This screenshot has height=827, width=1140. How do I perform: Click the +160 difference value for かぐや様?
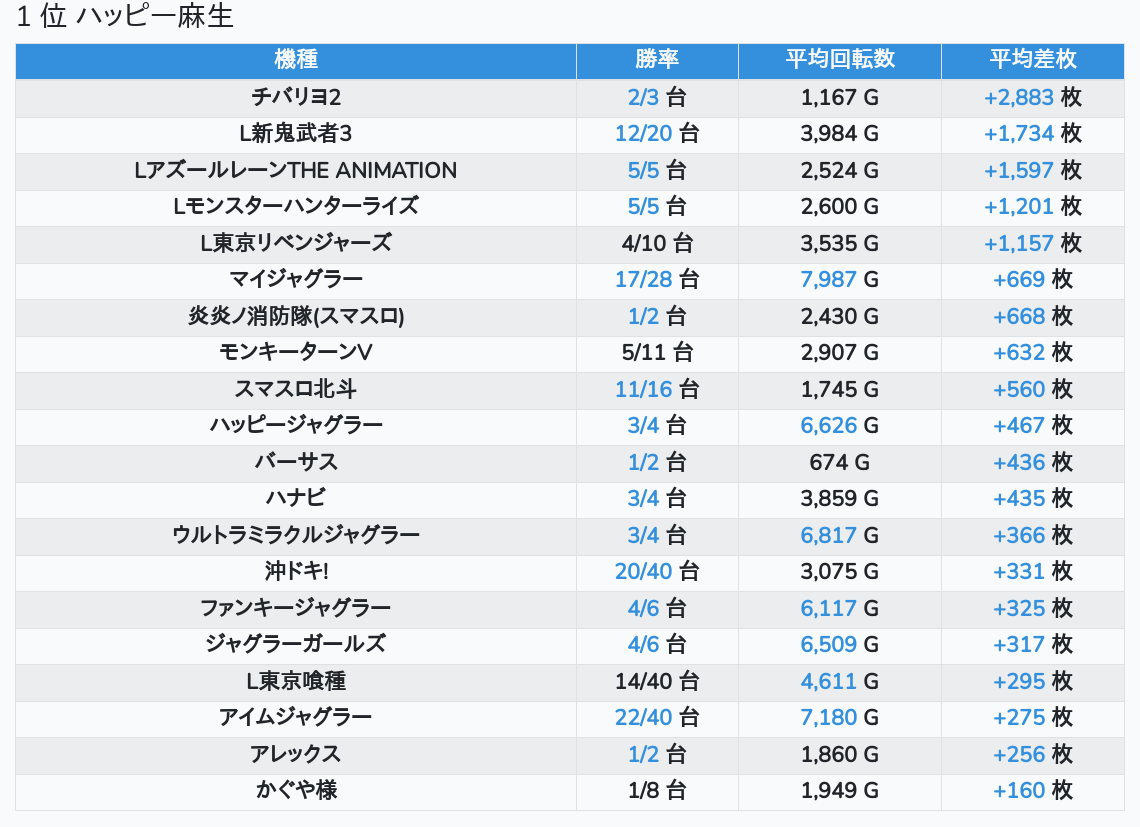point(1018,791)
